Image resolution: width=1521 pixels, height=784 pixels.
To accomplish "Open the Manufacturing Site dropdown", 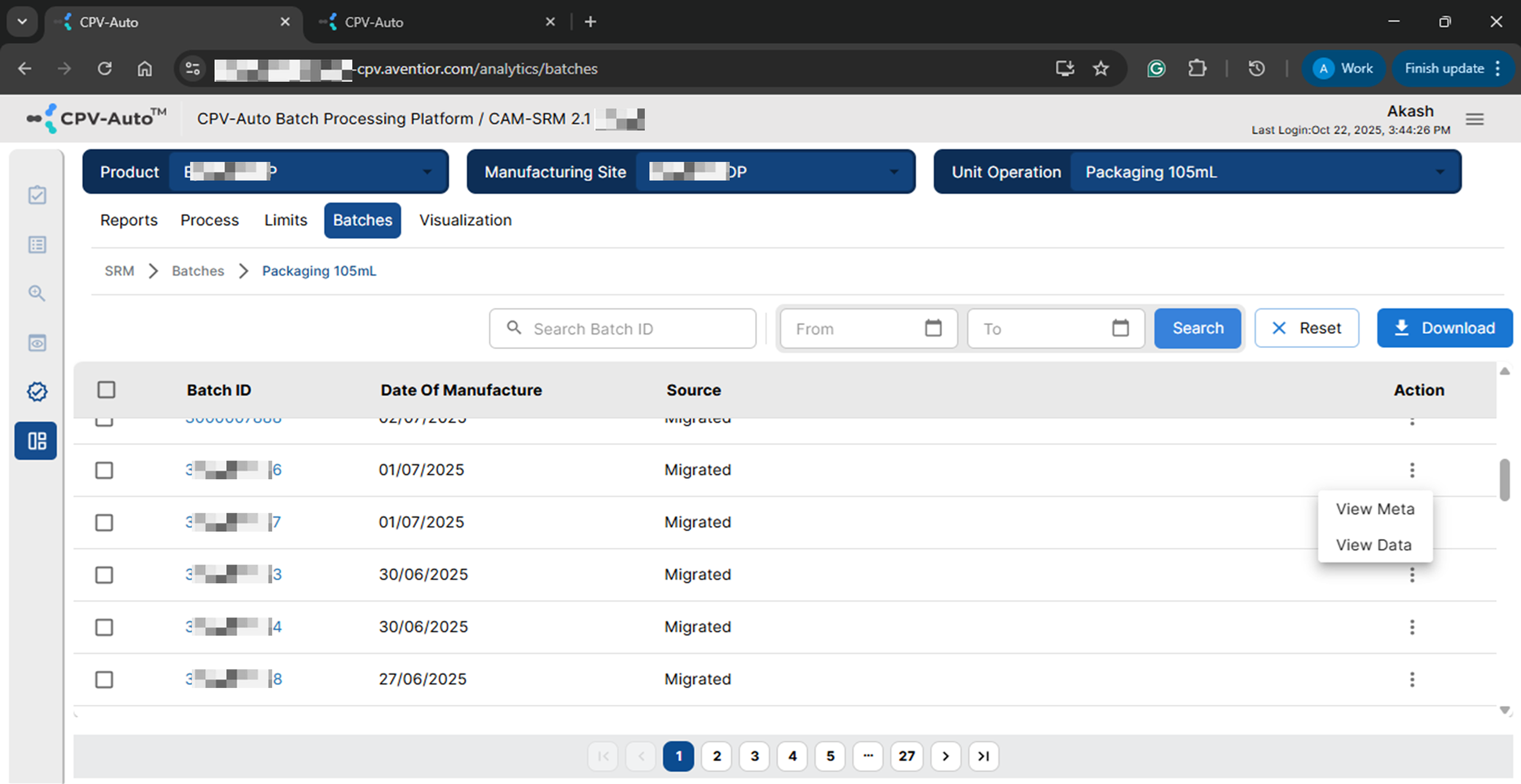I will 894,172.
